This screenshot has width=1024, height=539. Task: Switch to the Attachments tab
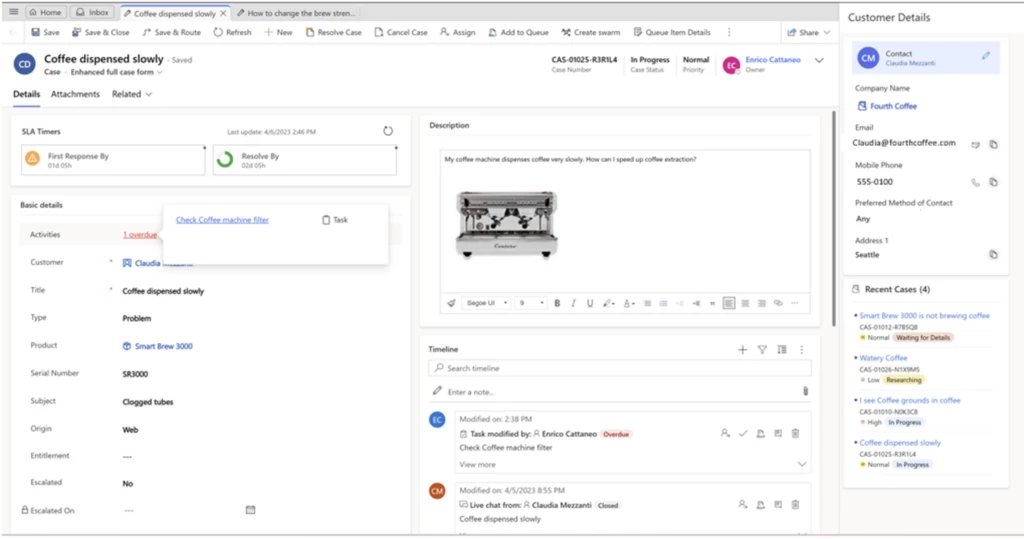(75, 94)
